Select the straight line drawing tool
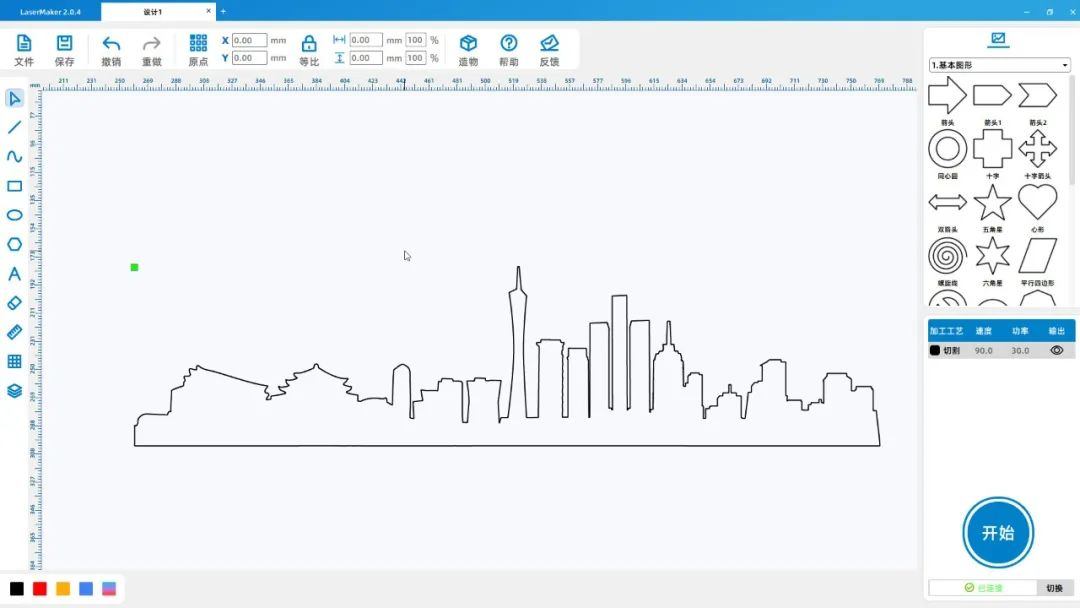The image size is (1080, 608). [15, 127]
